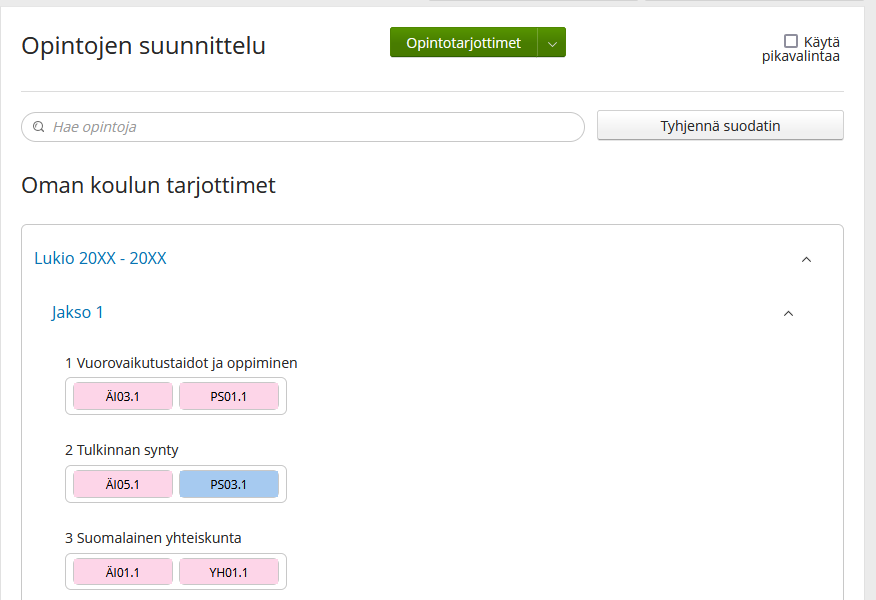Select the ÄI05.1 course tile
876x600 pixels.
pos(123,484)
